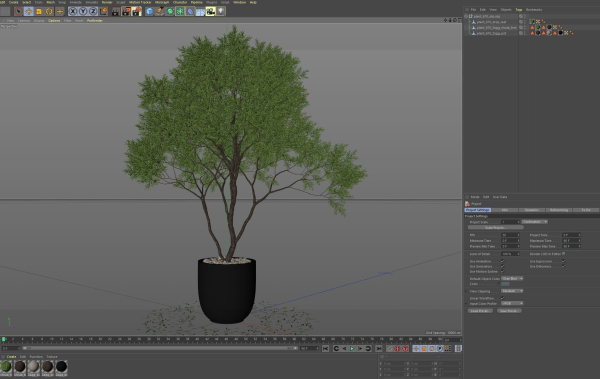
Task: Click Render to Picture Viewer icon
Action: (126, 11)
